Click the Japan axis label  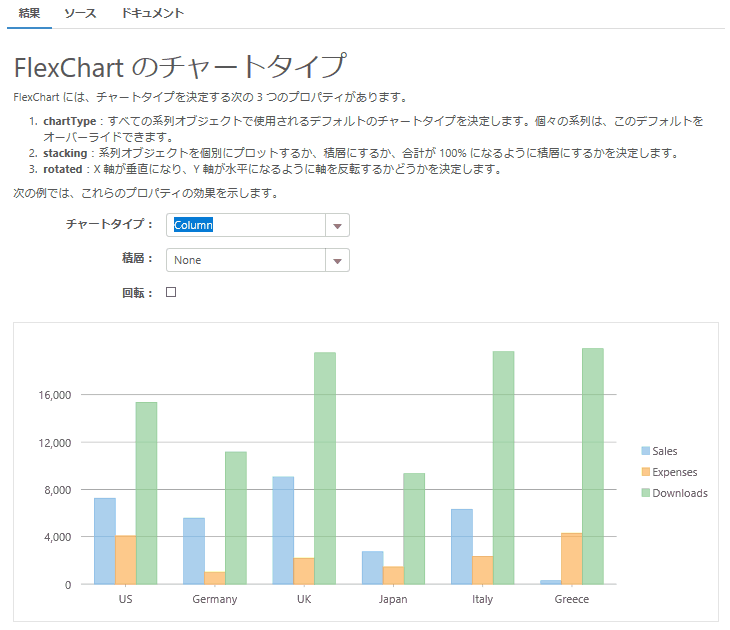(393, 599)
